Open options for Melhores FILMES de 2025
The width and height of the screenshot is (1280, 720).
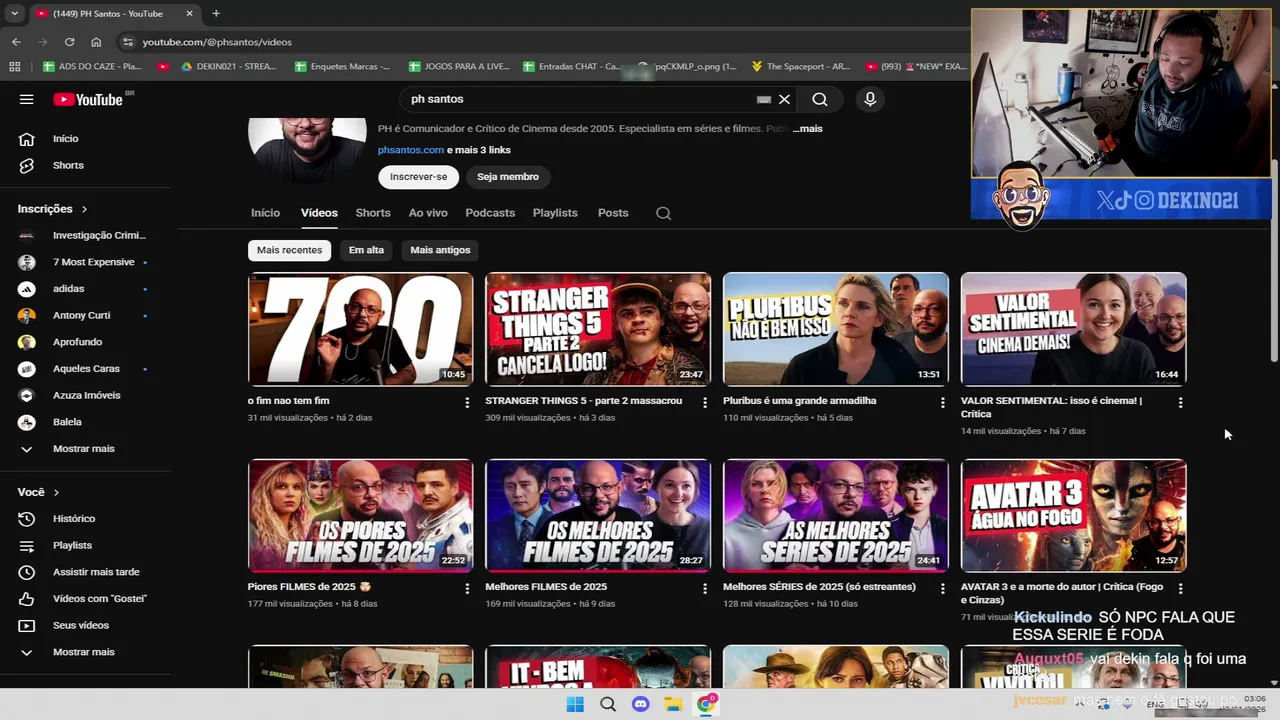pyautogui.click(x=705, y=588)
